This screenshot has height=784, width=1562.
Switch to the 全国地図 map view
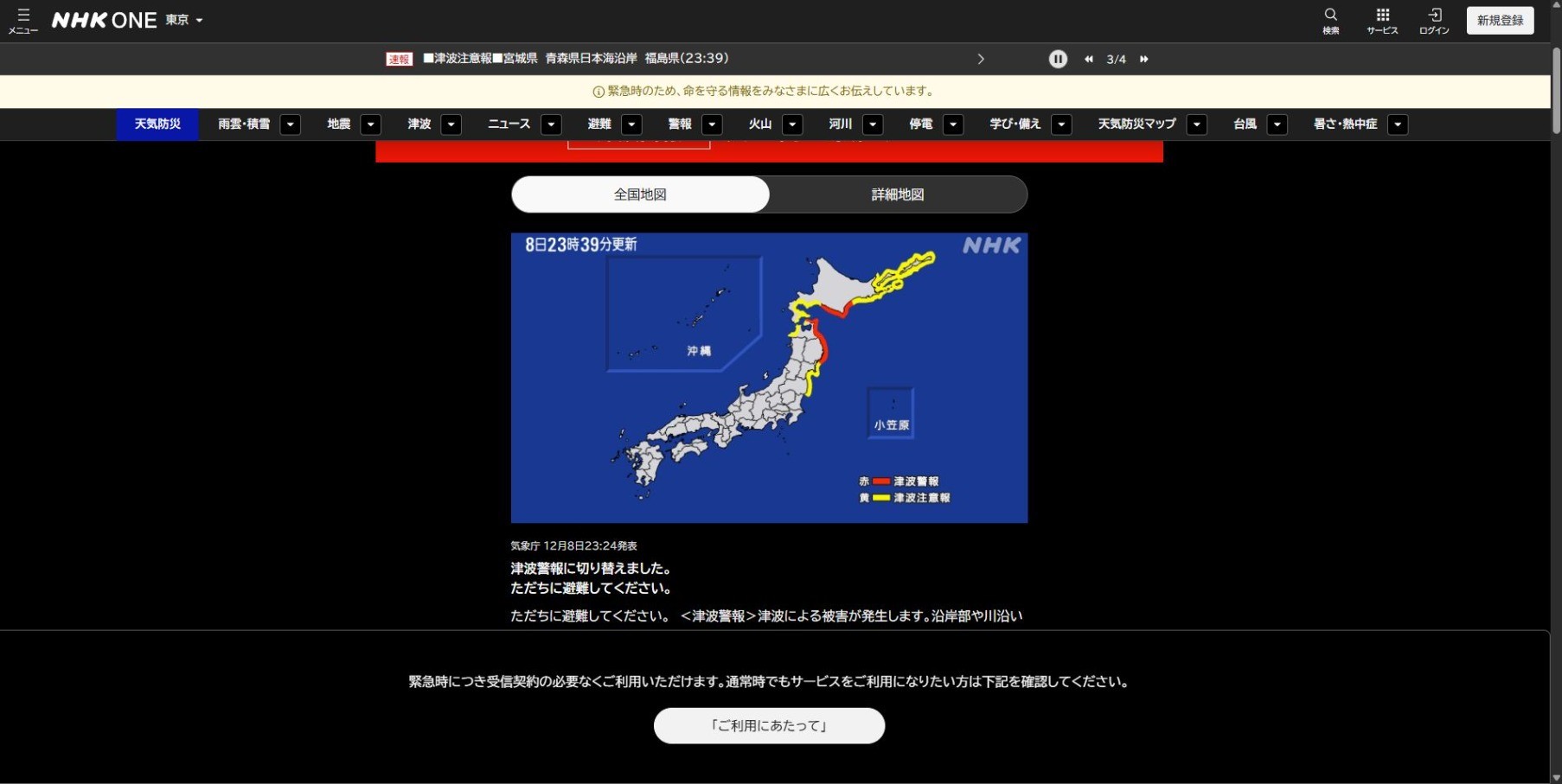(640, 194)
